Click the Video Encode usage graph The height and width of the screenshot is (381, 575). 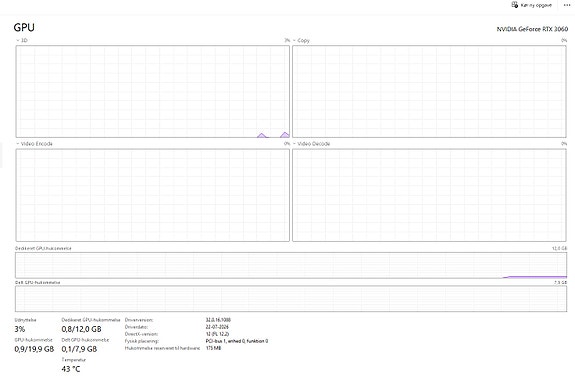(x=153, y=195)
